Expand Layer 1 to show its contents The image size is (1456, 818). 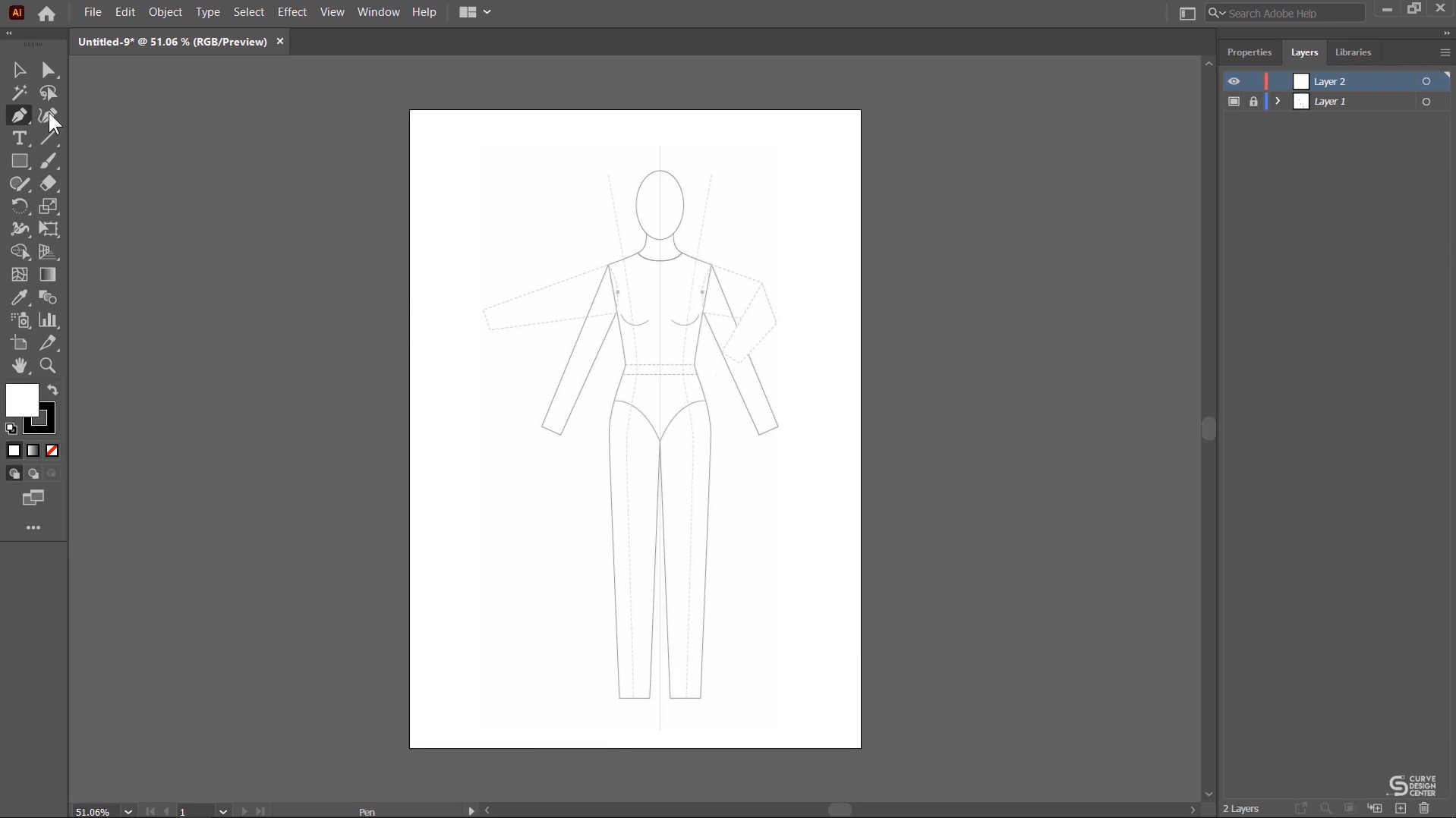pos(1277,101)
